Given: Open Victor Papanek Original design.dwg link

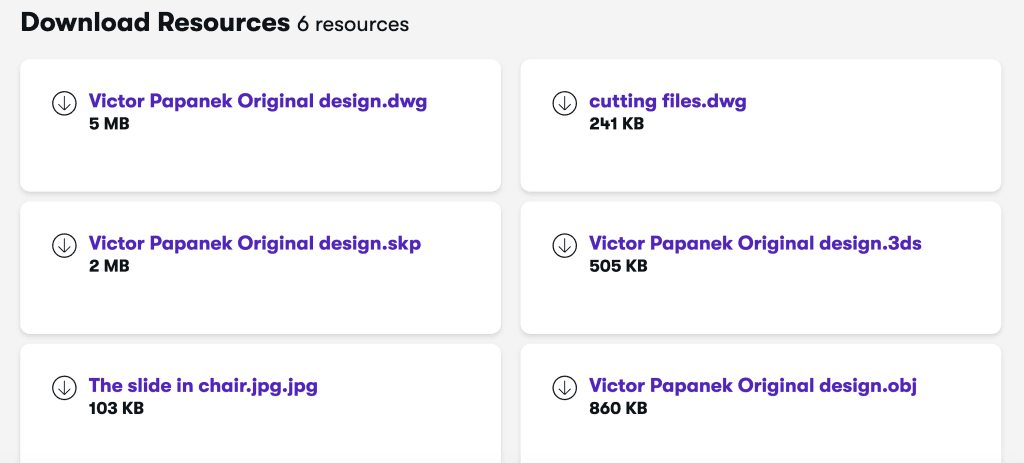Looking at the screenshot, I should click(x=258, y=101).
